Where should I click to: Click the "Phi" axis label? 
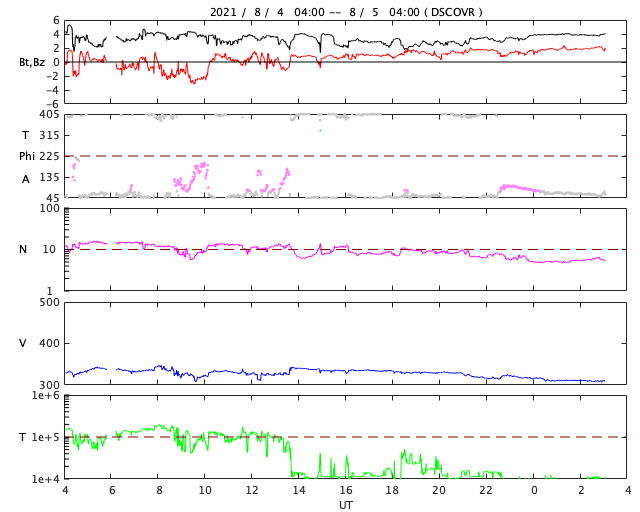27,156
